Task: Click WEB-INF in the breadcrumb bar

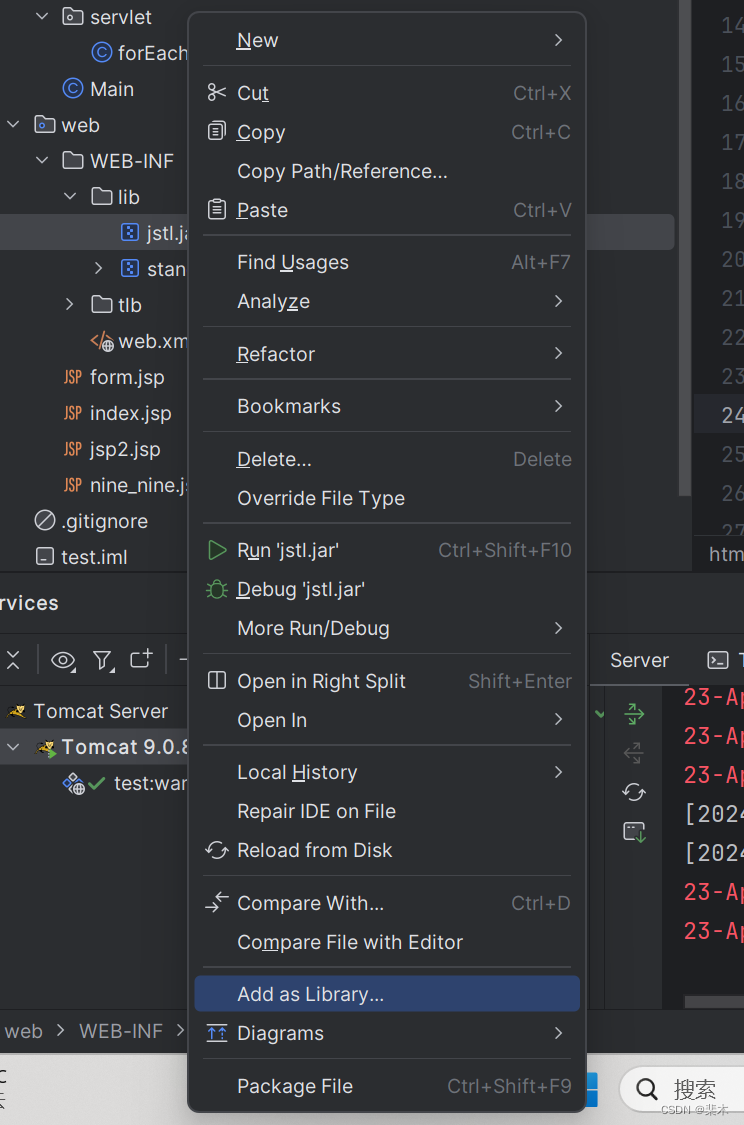Action: 121,1031
